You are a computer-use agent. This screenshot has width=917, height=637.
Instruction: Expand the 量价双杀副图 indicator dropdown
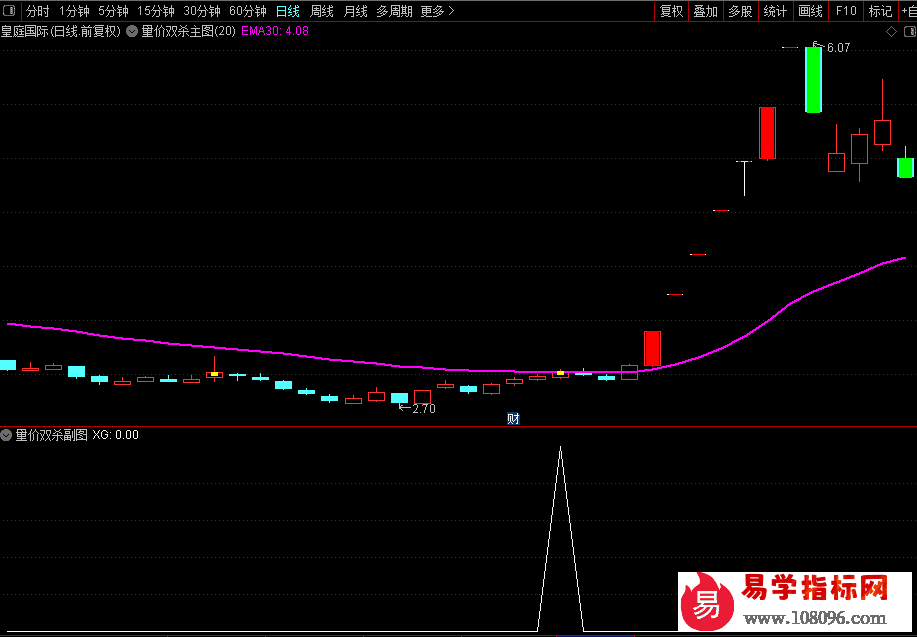(x=6, y=435)
